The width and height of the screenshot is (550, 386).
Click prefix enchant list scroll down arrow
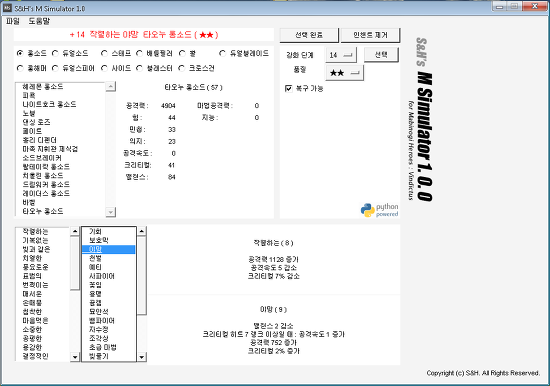click(75, 357)
